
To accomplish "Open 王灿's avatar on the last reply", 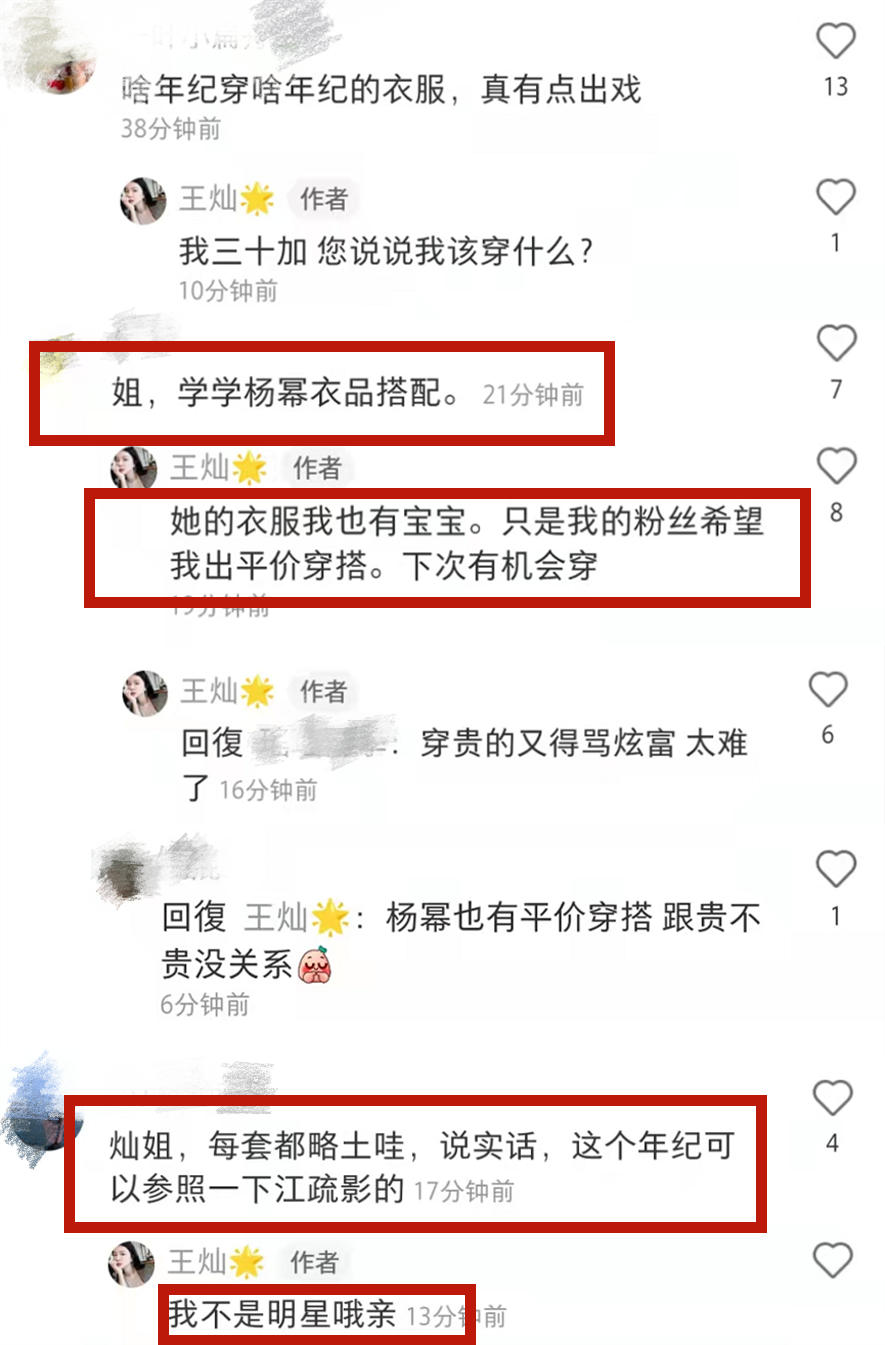I will tap(131, 1264).
